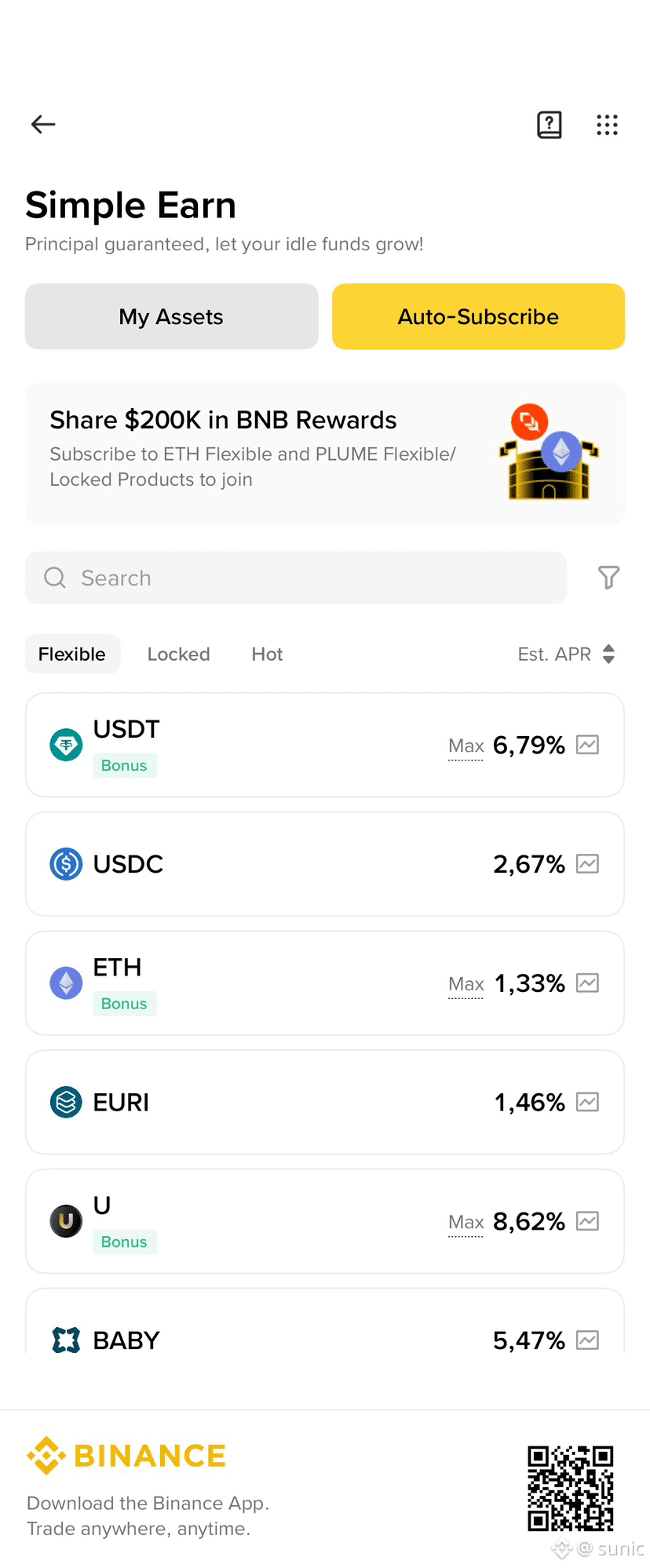Viewport: 650px width, 1568px height.
Task: Tap the BABY APR chart icon
Action: pos(587,1340)
